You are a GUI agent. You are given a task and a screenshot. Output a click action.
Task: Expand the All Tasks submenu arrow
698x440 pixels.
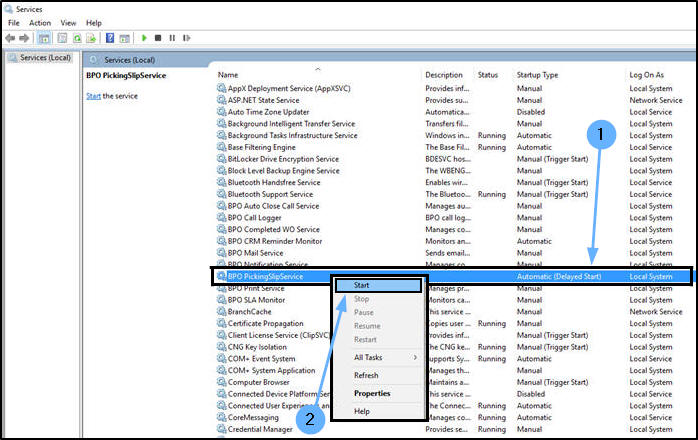click(415, 357)
